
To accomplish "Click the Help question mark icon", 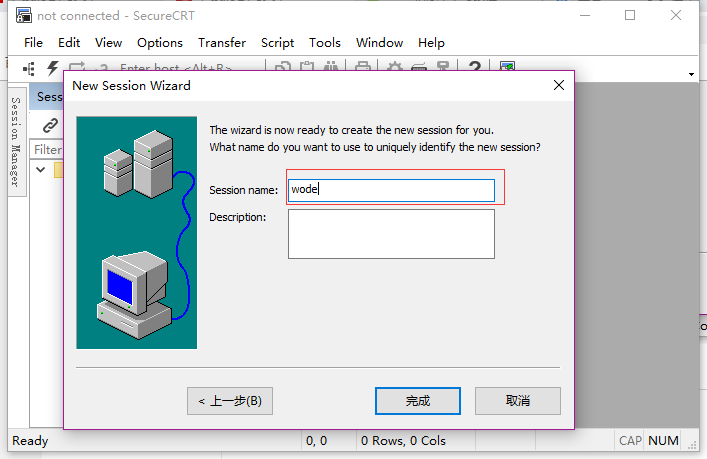I will (474, 66).
